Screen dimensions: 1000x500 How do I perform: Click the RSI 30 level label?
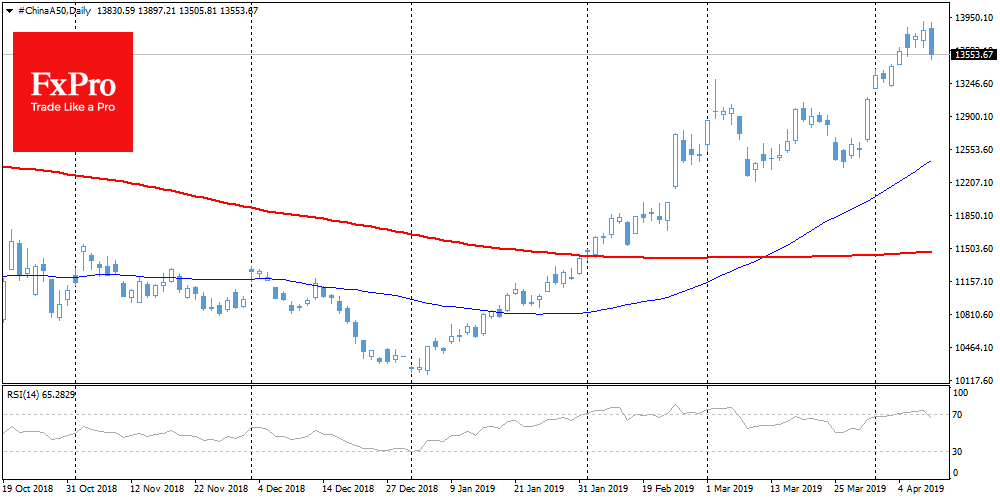click(x=958, y=452)
